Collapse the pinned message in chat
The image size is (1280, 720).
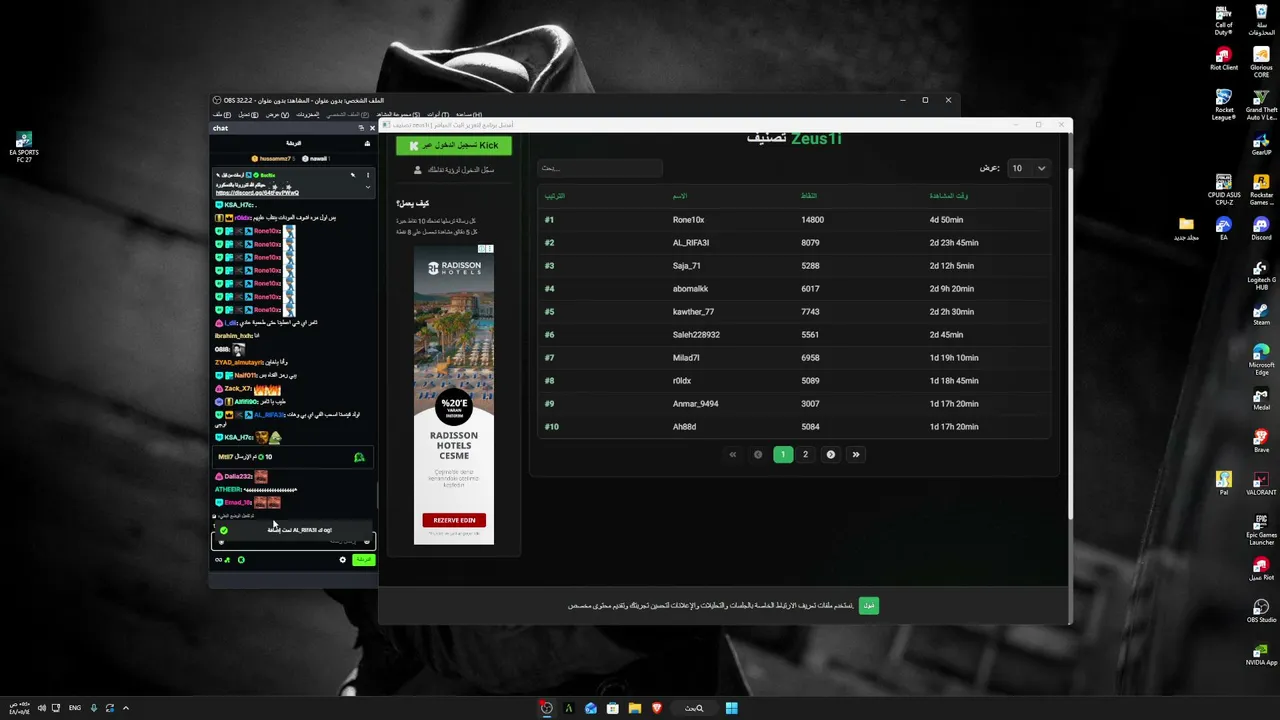point(367,187)
